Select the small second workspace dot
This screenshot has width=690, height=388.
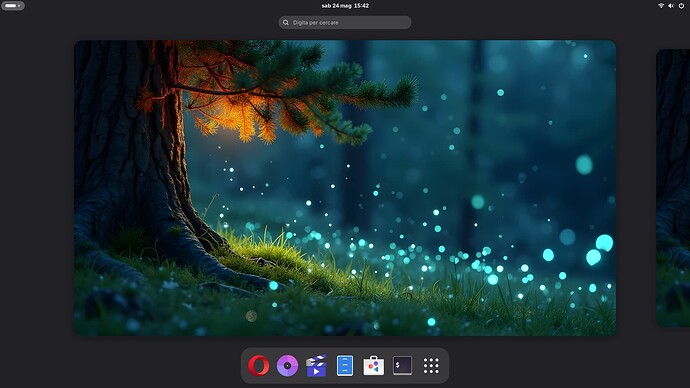(x=19, y=6)
